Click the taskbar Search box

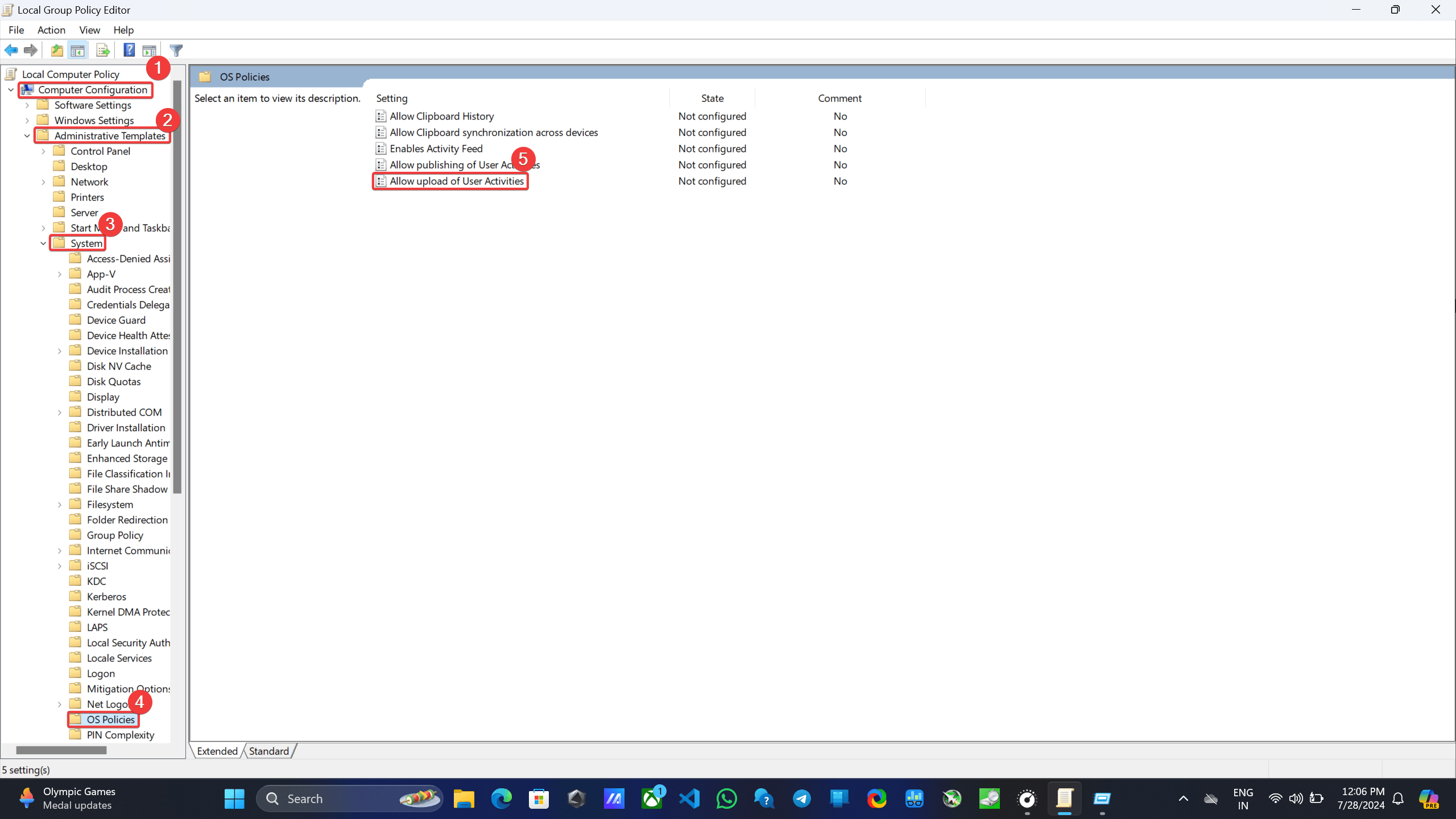[350, 799]
